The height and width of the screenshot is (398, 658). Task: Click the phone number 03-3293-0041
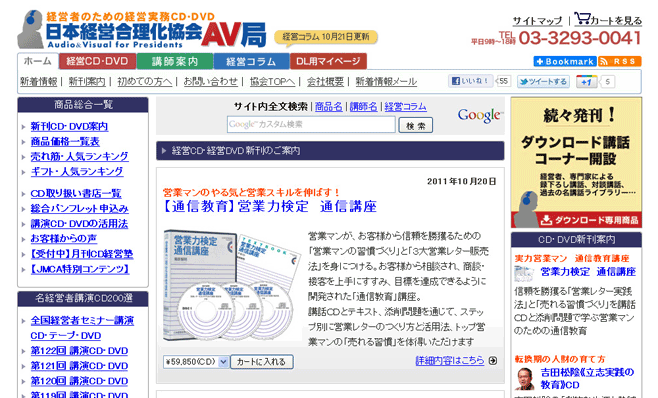(580, 38)
